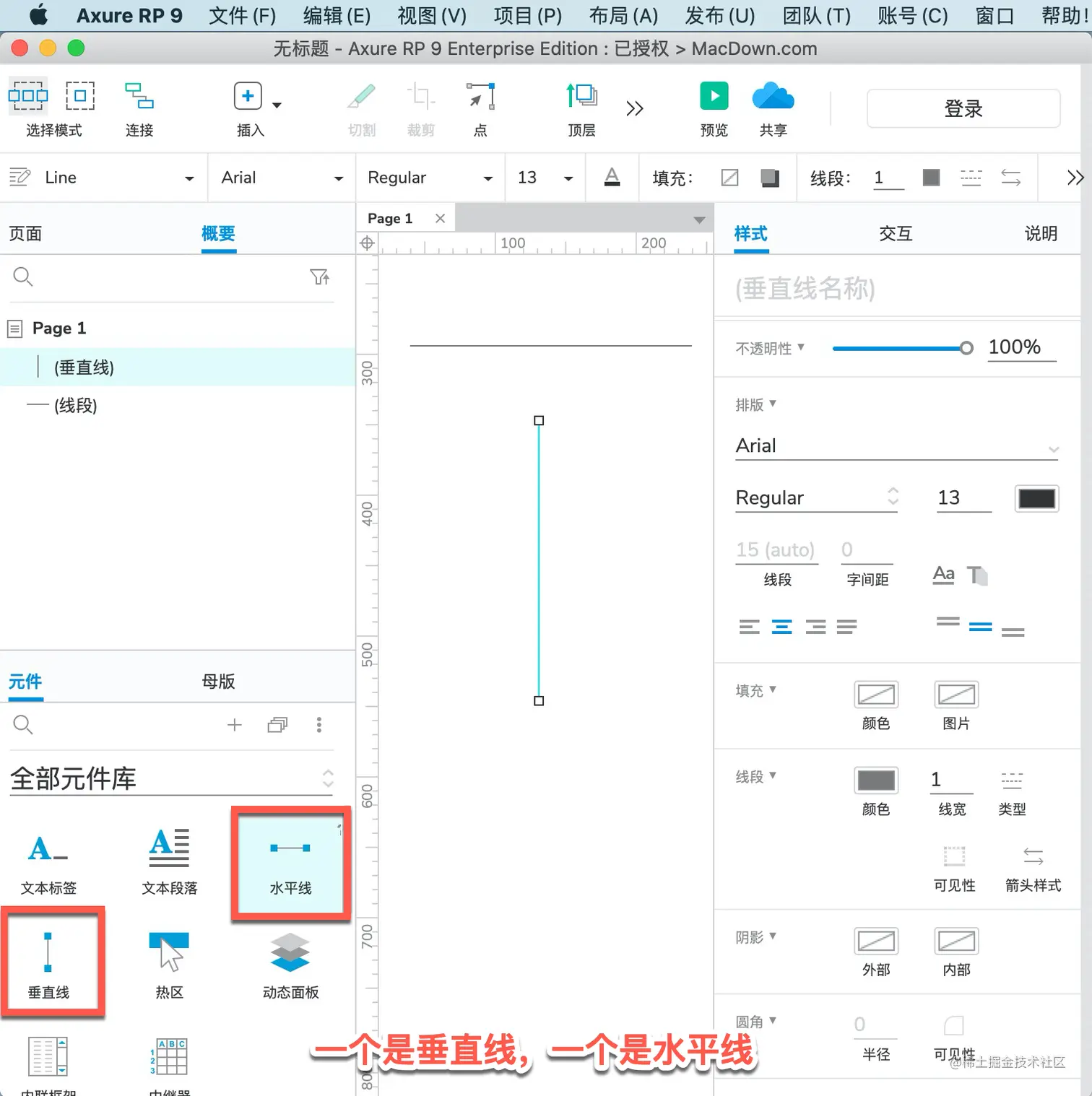Open the Arial font dropdown in style panel

897,446
